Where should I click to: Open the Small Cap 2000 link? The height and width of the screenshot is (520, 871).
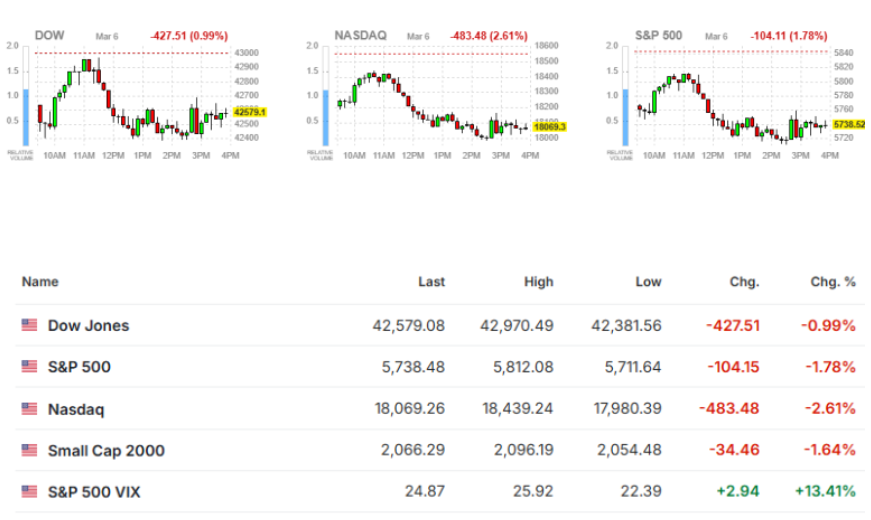pyautogui.click(x=106, y=451)
